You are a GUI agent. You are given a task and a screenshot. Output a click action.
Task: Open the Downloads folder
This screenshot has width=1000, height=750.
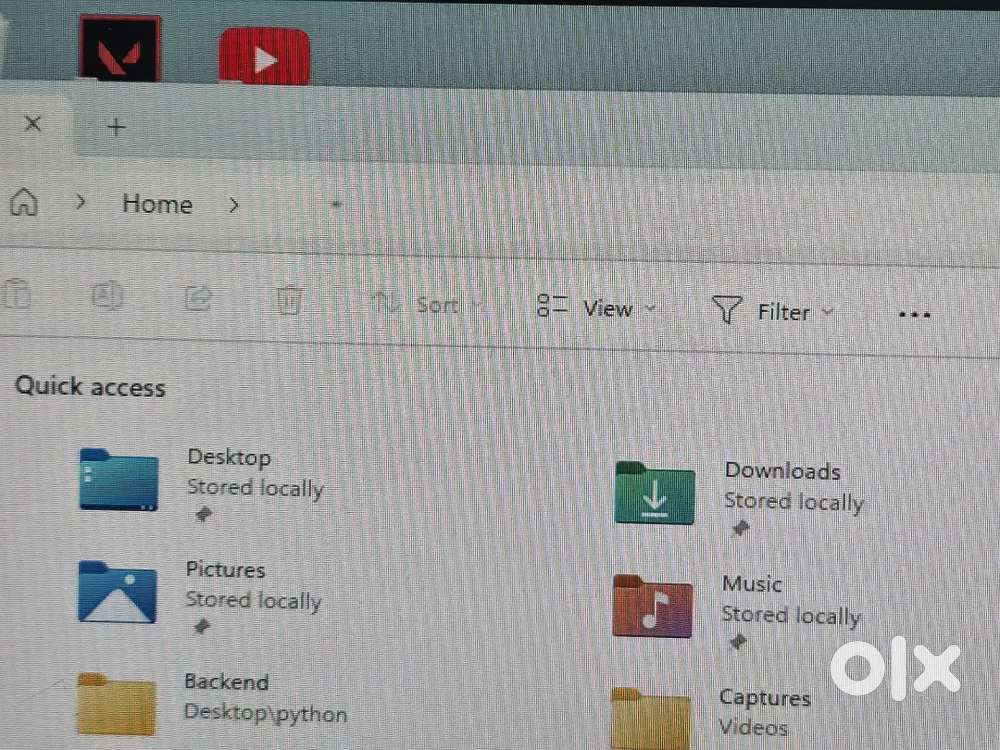click(655, 492)
